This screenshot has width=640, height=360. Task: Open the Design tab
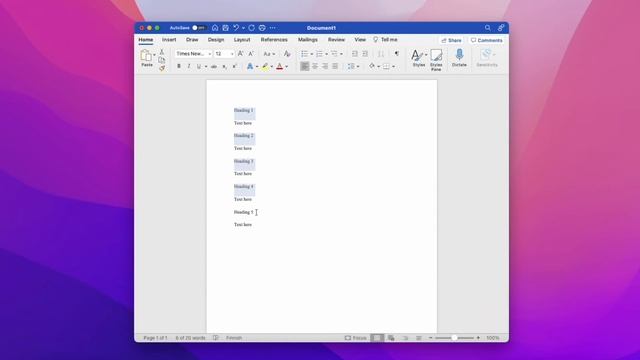click(216, 40)
